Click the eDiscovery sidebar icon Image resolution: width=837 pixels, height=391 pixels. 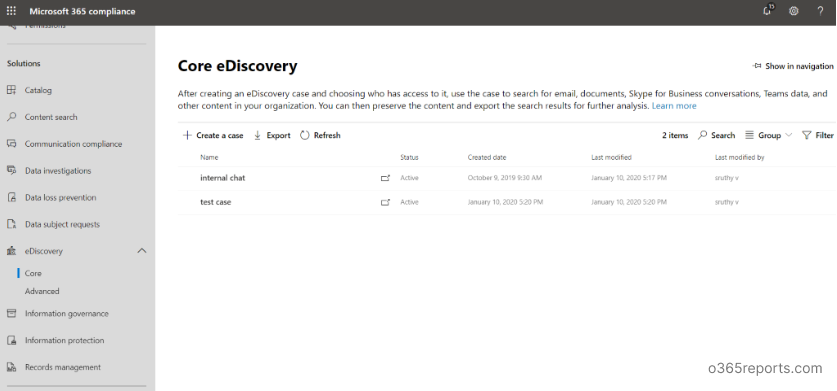(x=11, y=251)
